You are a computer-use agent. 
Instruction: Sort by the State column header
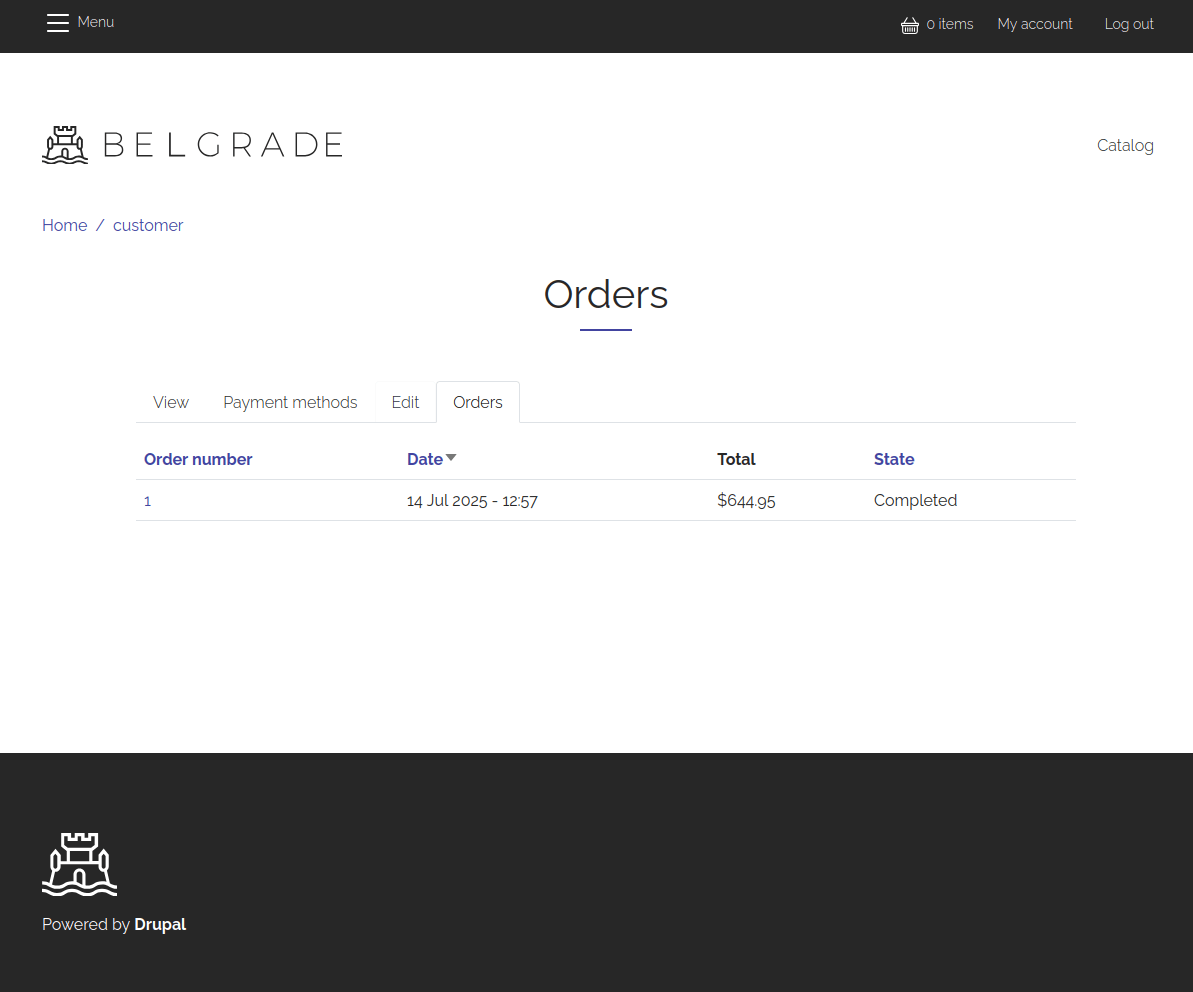[x=894, y=459]
